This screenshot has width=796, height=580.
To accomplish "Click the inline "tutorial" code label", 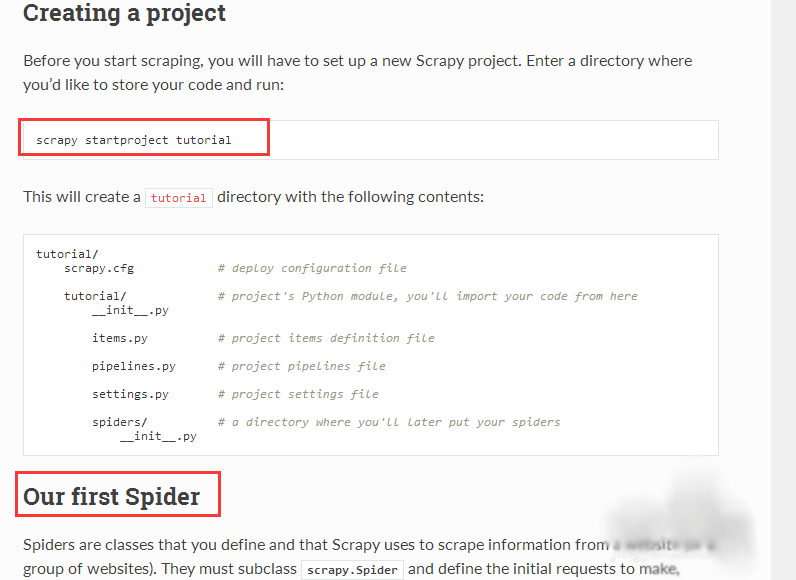I will [x=179, y=198].
